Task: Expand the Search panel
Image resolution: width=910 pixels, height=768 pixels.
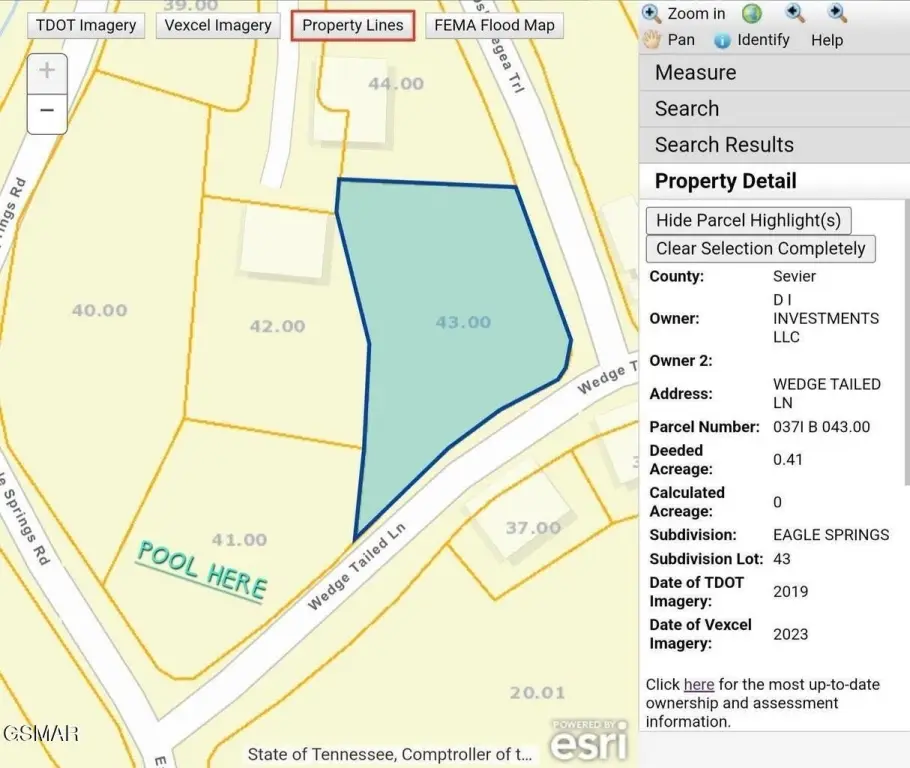Action: tap(687, 109)
